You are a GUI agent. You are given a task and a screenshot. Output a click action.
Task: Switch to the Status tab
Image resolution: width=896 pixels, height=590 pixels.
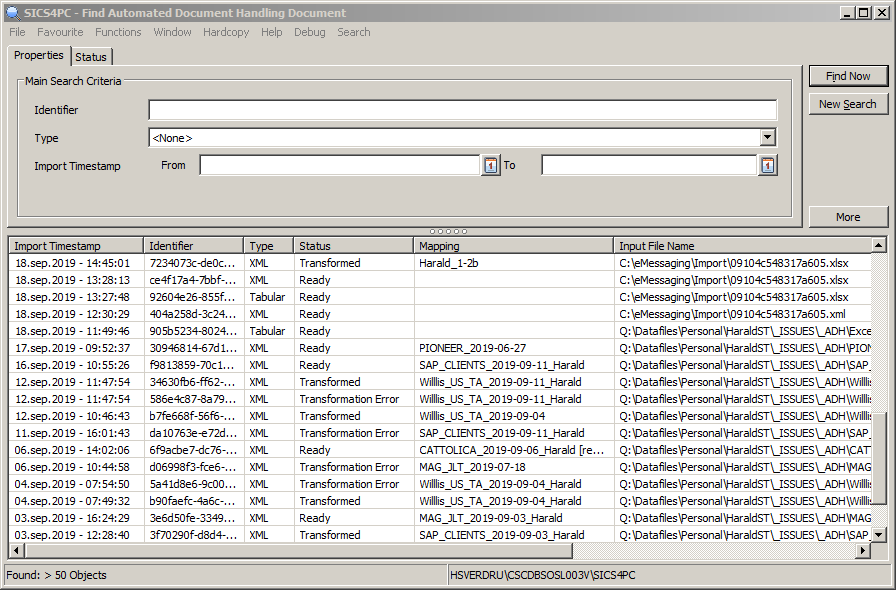91,57
